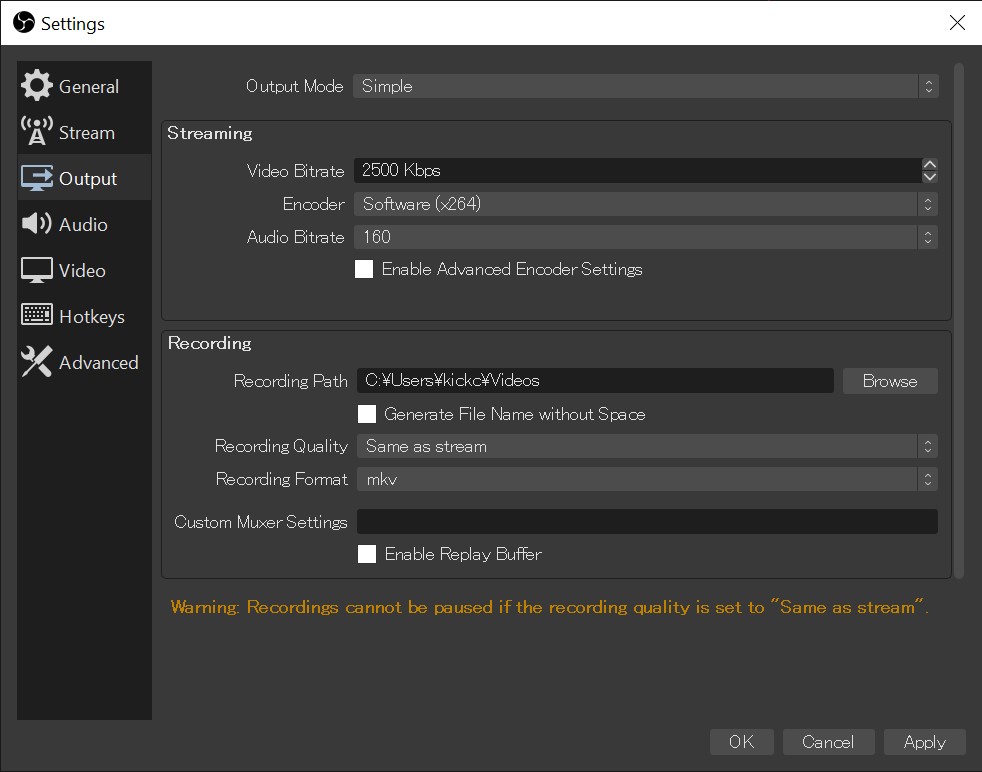Click the Video monitor icon
982x772 pixels.
[36, 270]
